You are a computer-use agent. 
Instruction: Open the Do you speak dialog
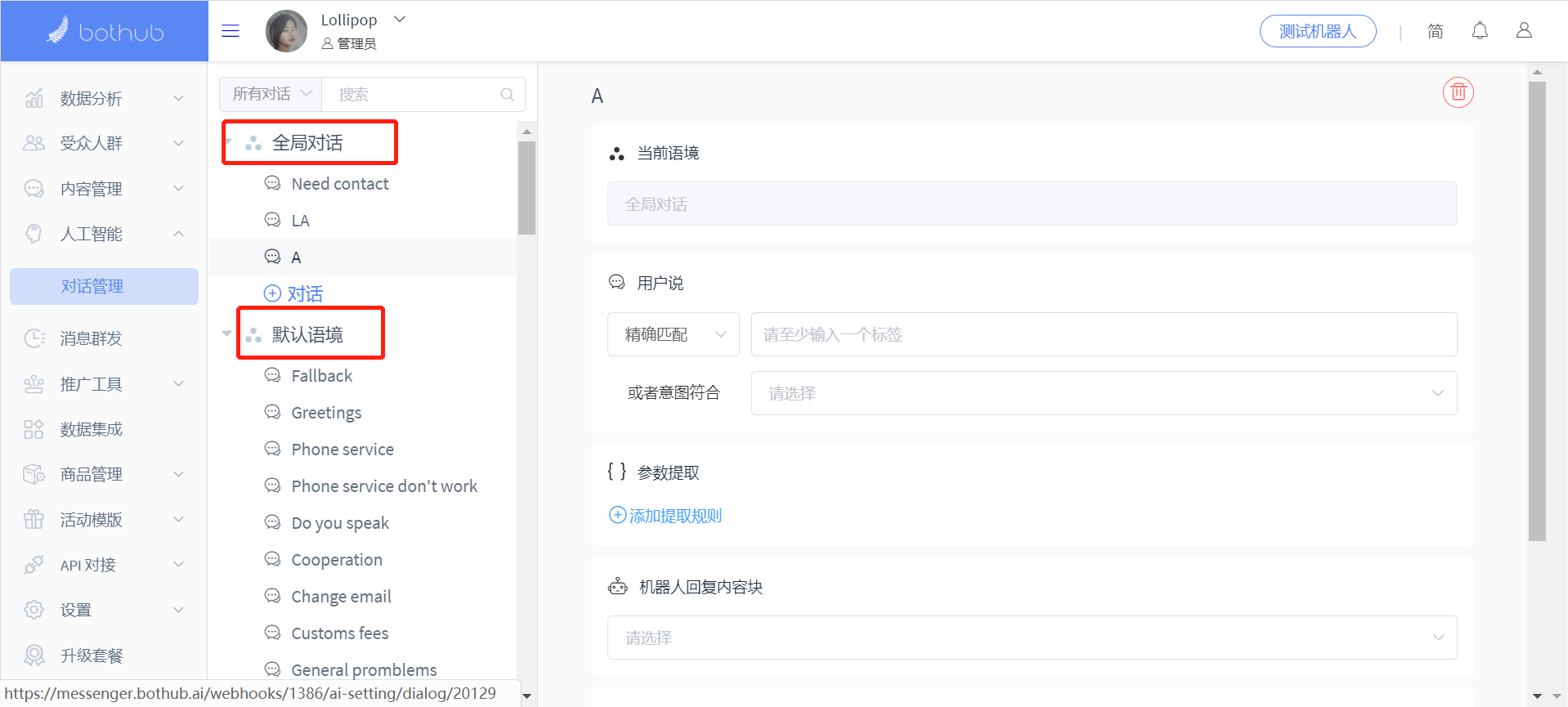click(x=340, y=523)
